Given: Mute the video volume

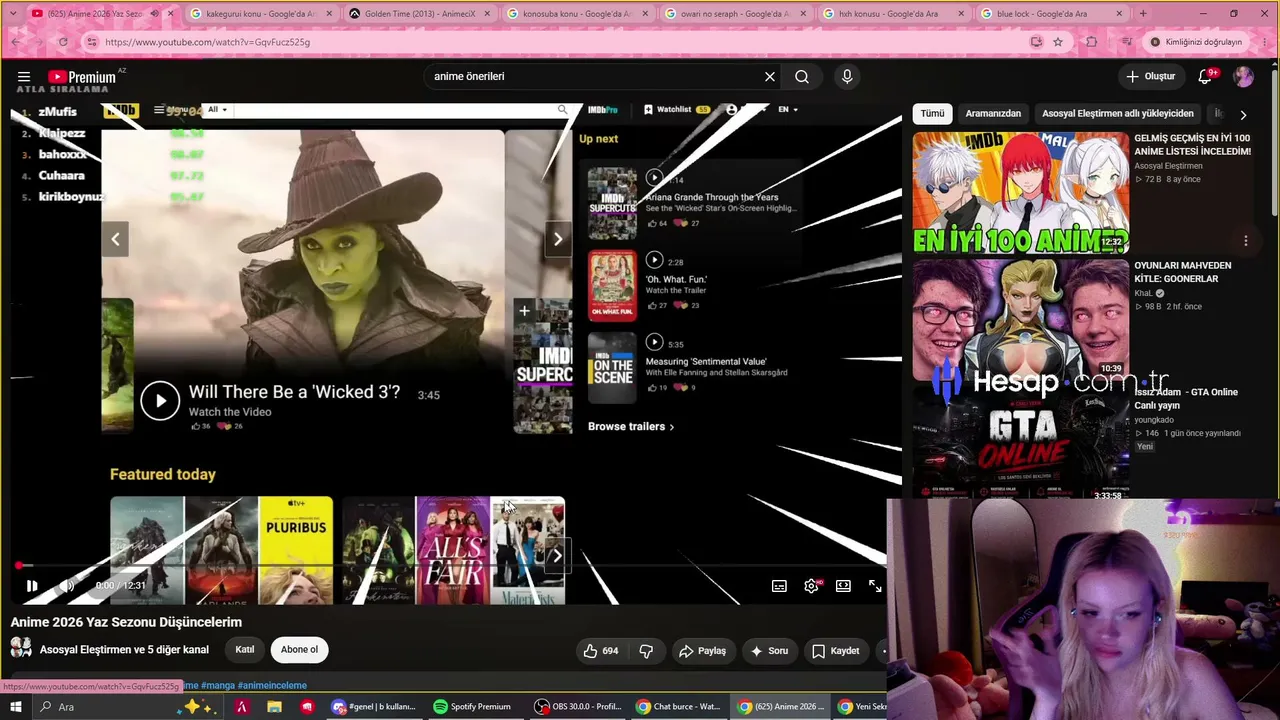Looking at the screenshot, I should [x=66, y=586].
